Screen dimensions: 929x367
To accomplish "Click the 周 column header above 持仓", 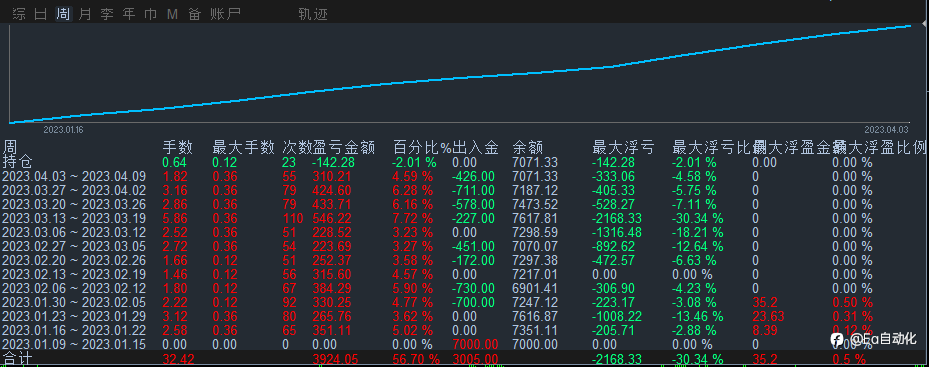I will (x=9, y=146).
